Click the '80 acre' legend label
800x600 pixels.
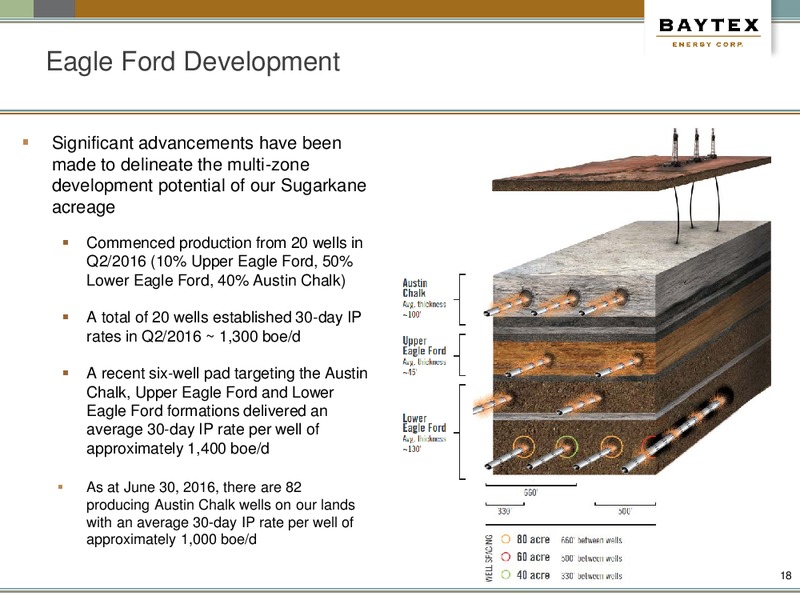click(x=533, y=539)
